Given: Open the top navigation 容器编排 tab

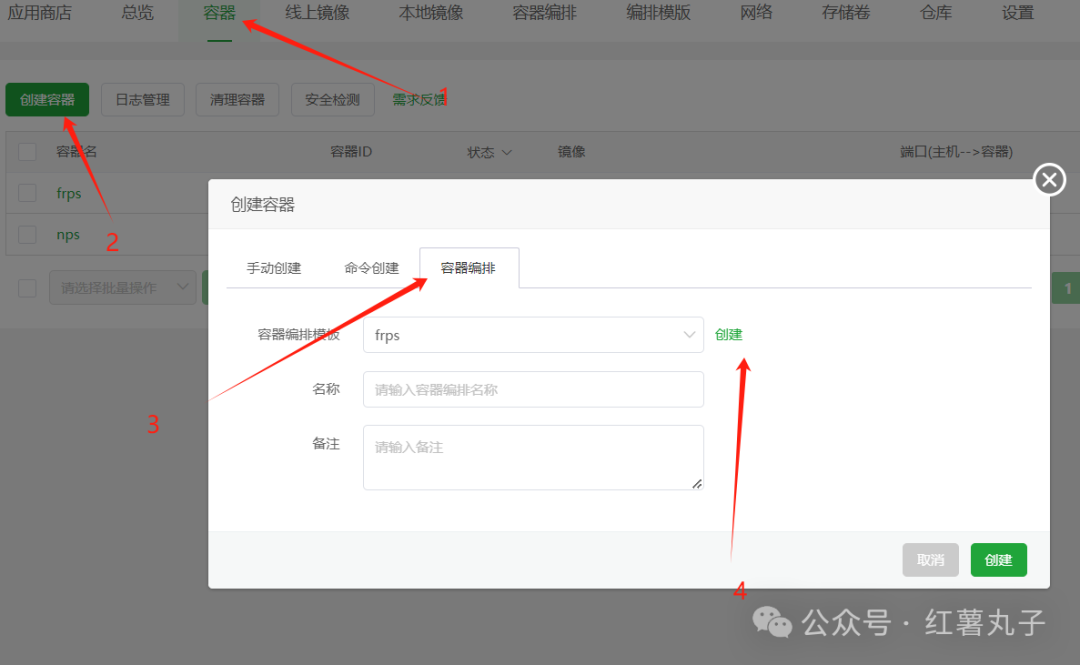Looking at the screenshot, I should tap(544, 13).
